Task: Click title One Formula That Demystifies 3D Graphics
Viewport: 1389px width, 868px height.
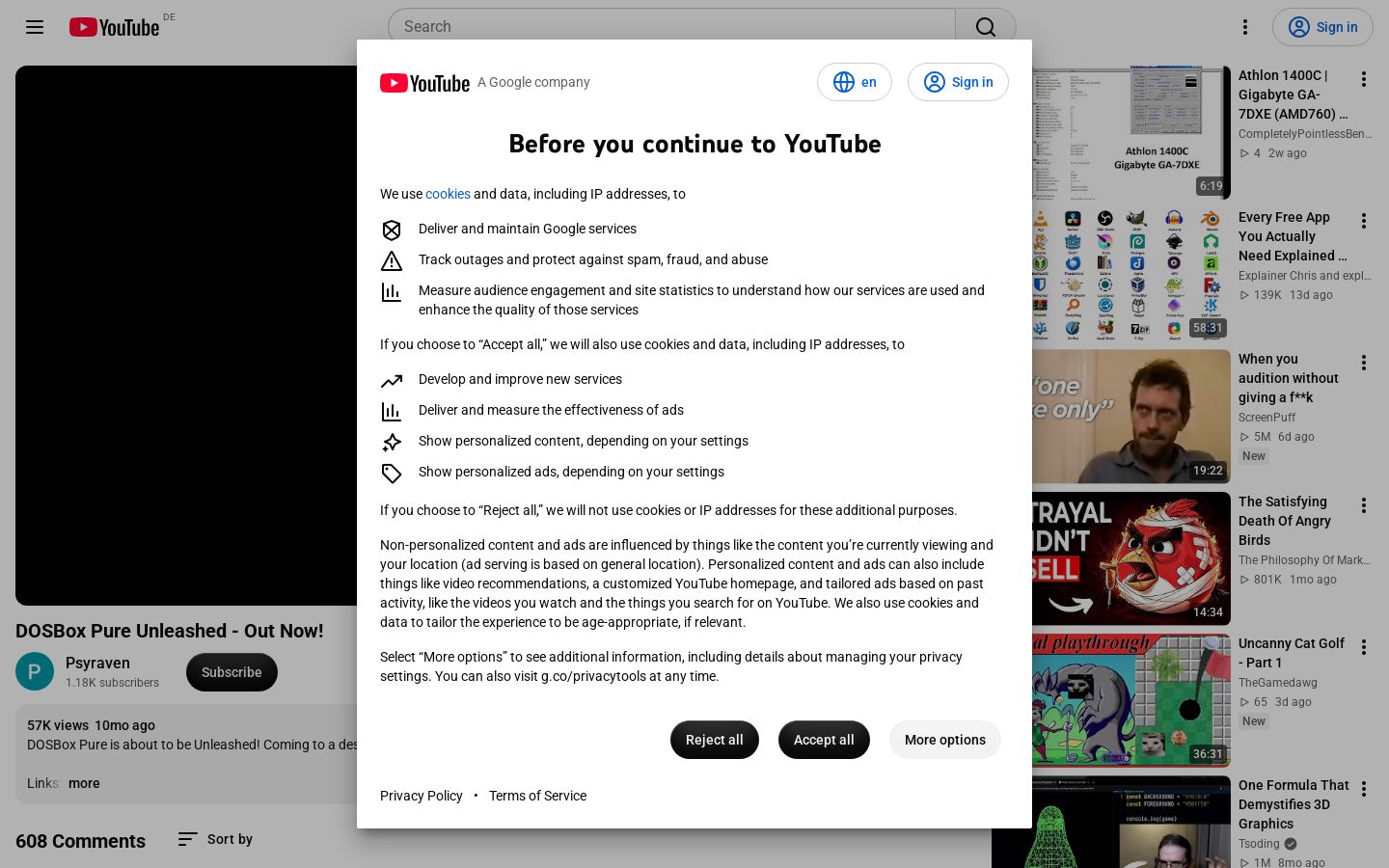Action: pyautogui.click(x=1294, y=804)
